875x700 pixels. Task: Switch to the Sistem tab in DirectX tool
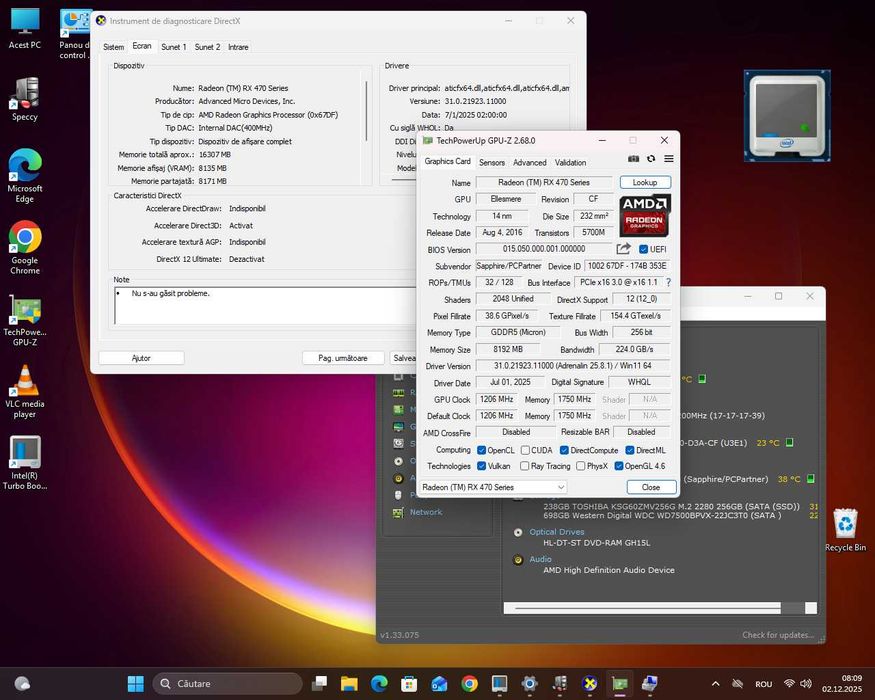113,47
